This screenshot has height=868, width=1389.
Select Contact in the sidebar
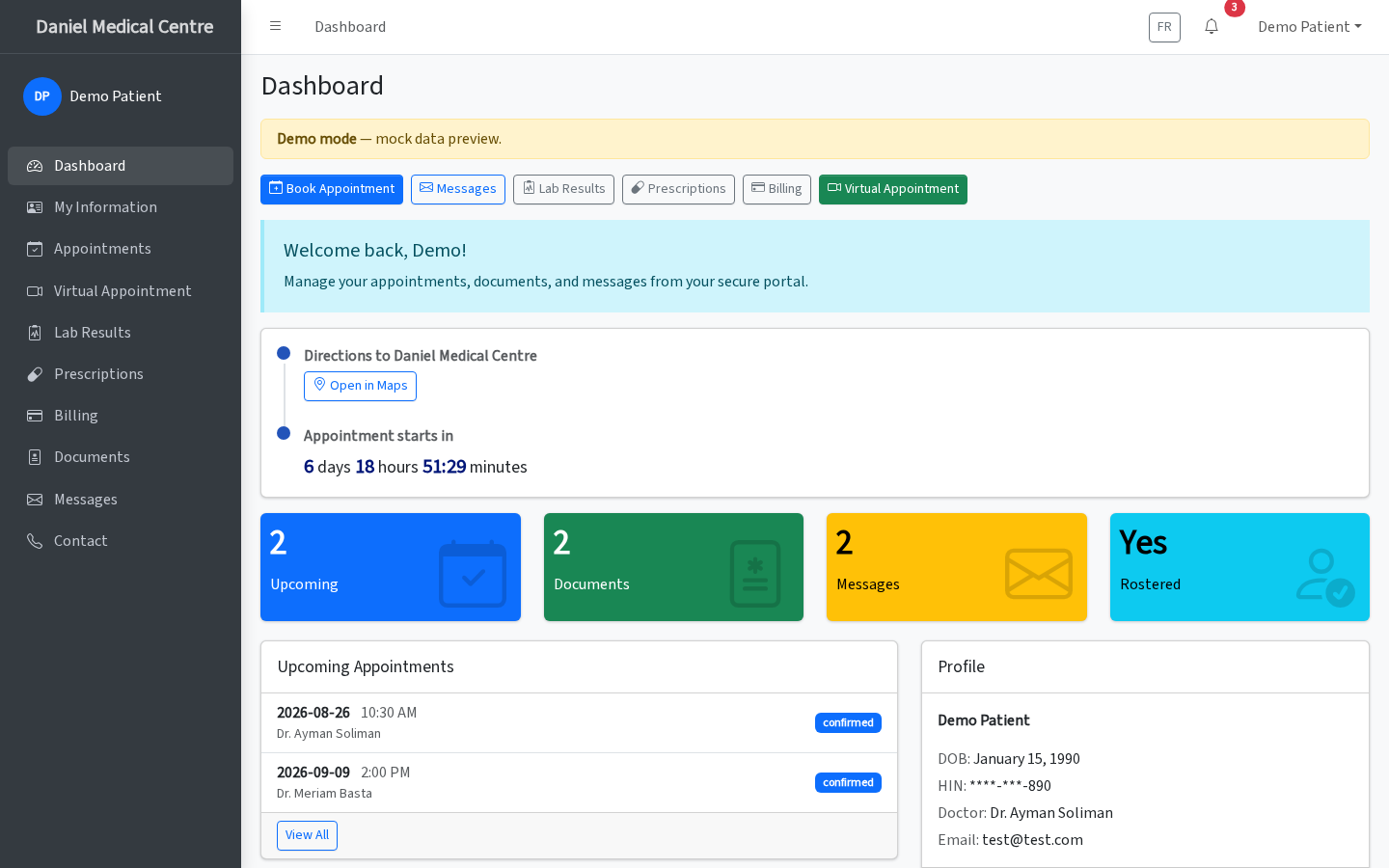(x=121, y=541)
